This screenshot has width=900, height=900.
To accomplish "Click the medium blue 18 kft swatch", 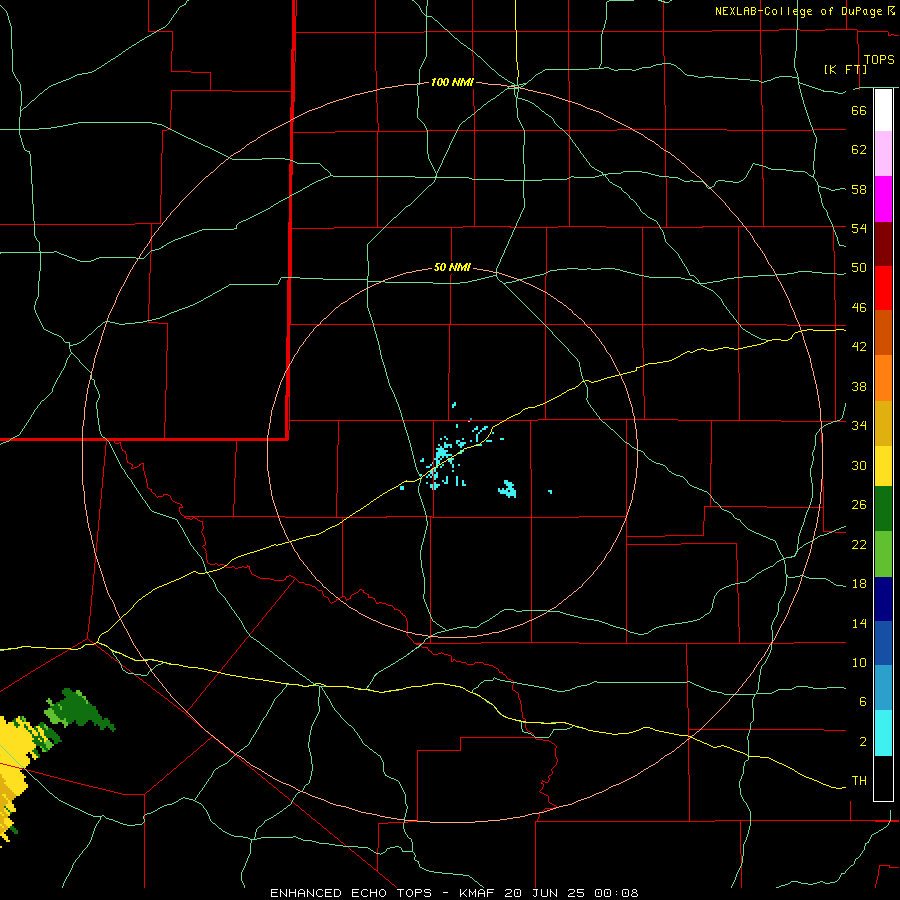I will [883, 643].
